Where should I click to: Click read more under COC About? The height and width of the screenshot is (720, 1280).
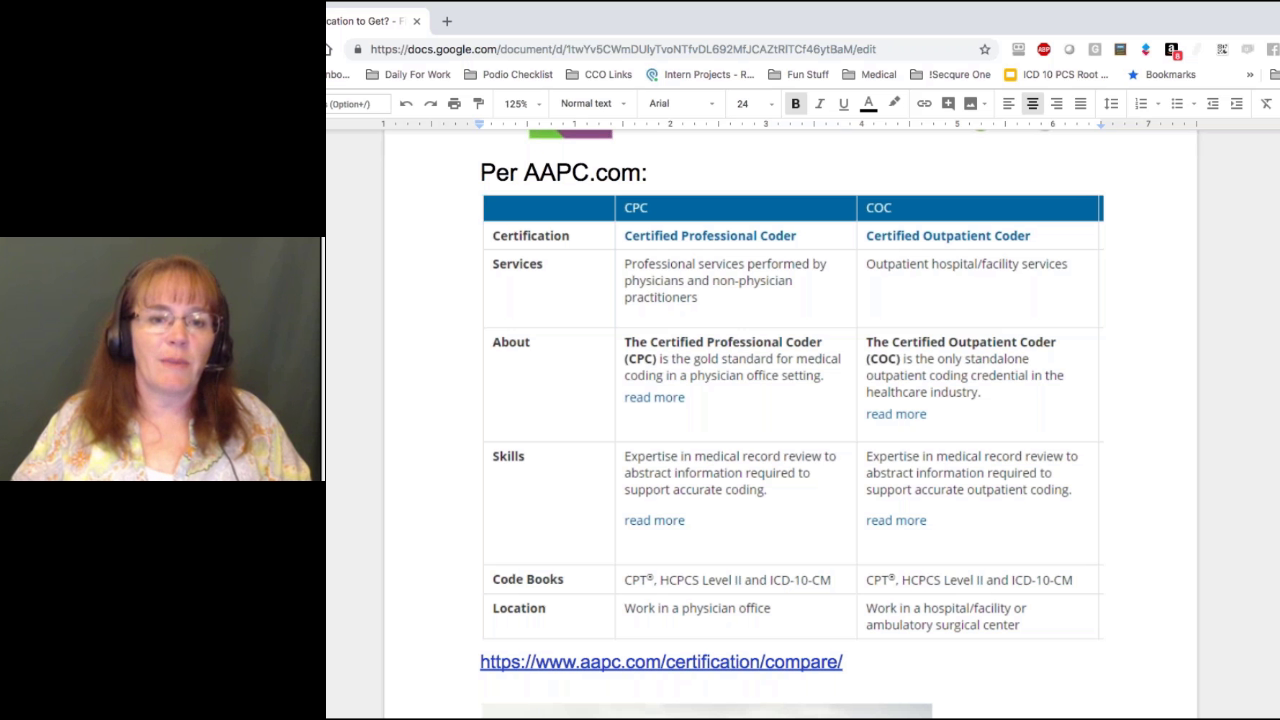click(x=896, y=414)
